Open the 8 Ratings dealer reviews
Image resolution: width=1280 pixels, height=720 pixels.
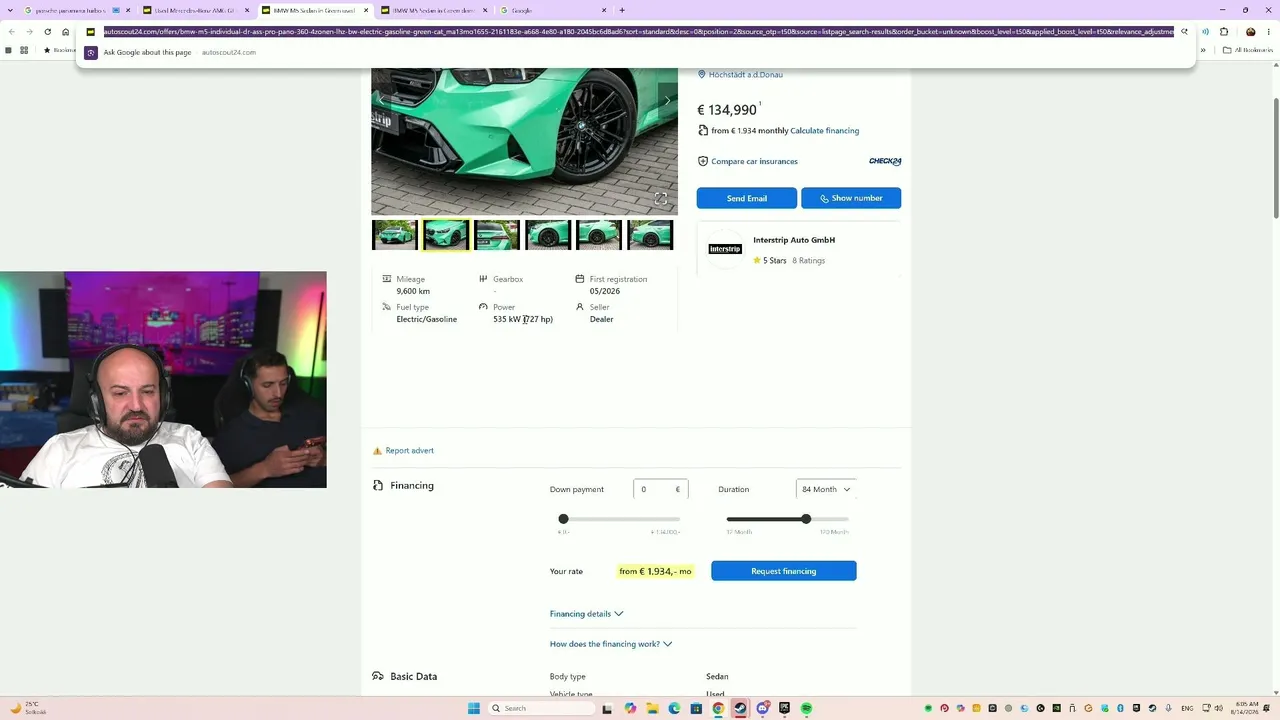[x=809, y=261]
